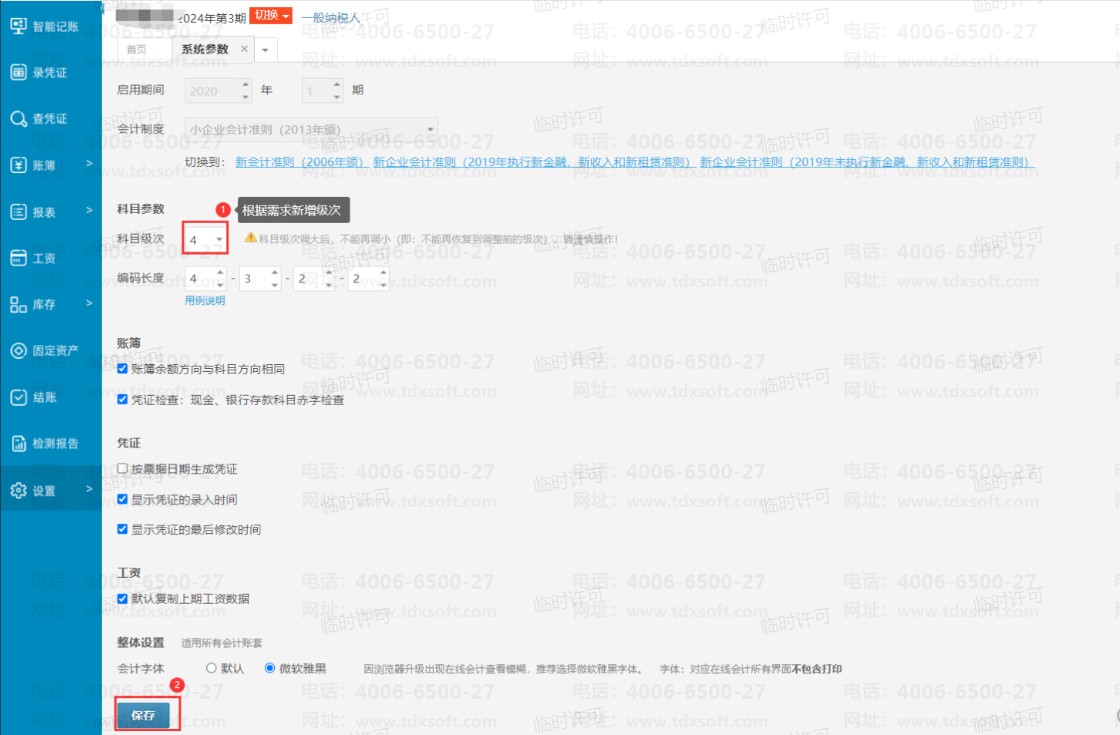Toggle 显示凭证的最后修改时间 checkbox
This screenshot has height=735, width=1120.
point(122,529)
